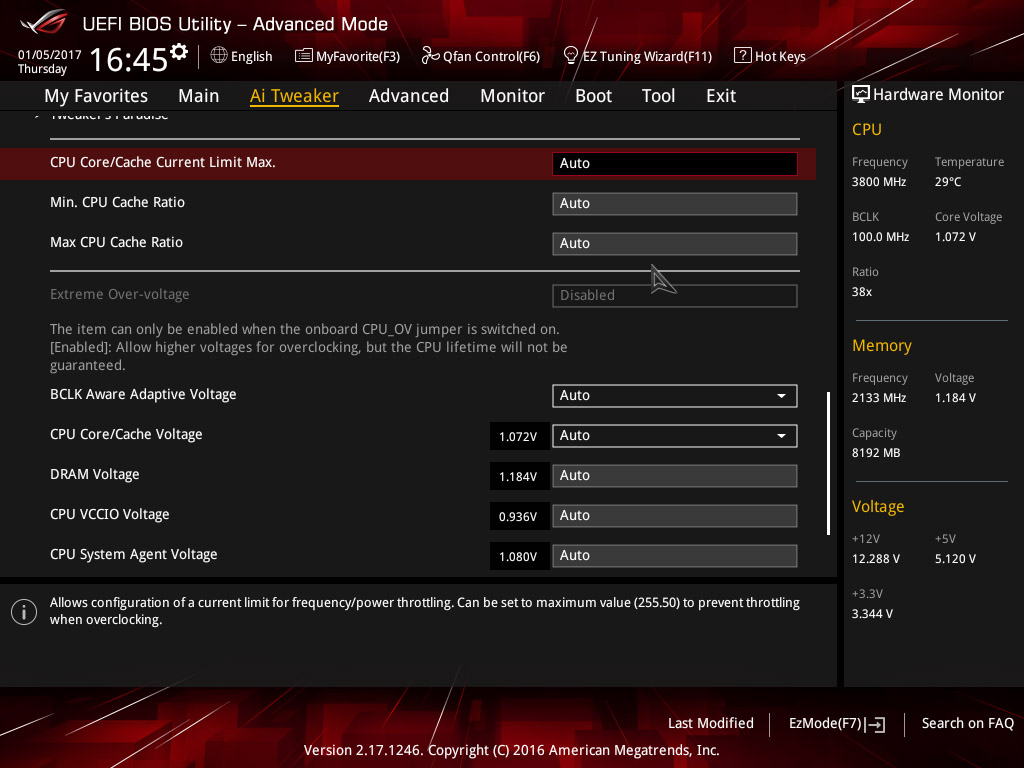This screenshot has width=1024, height=768.
Task: Switch to the Advanced tab
Action: click(408, 96)
